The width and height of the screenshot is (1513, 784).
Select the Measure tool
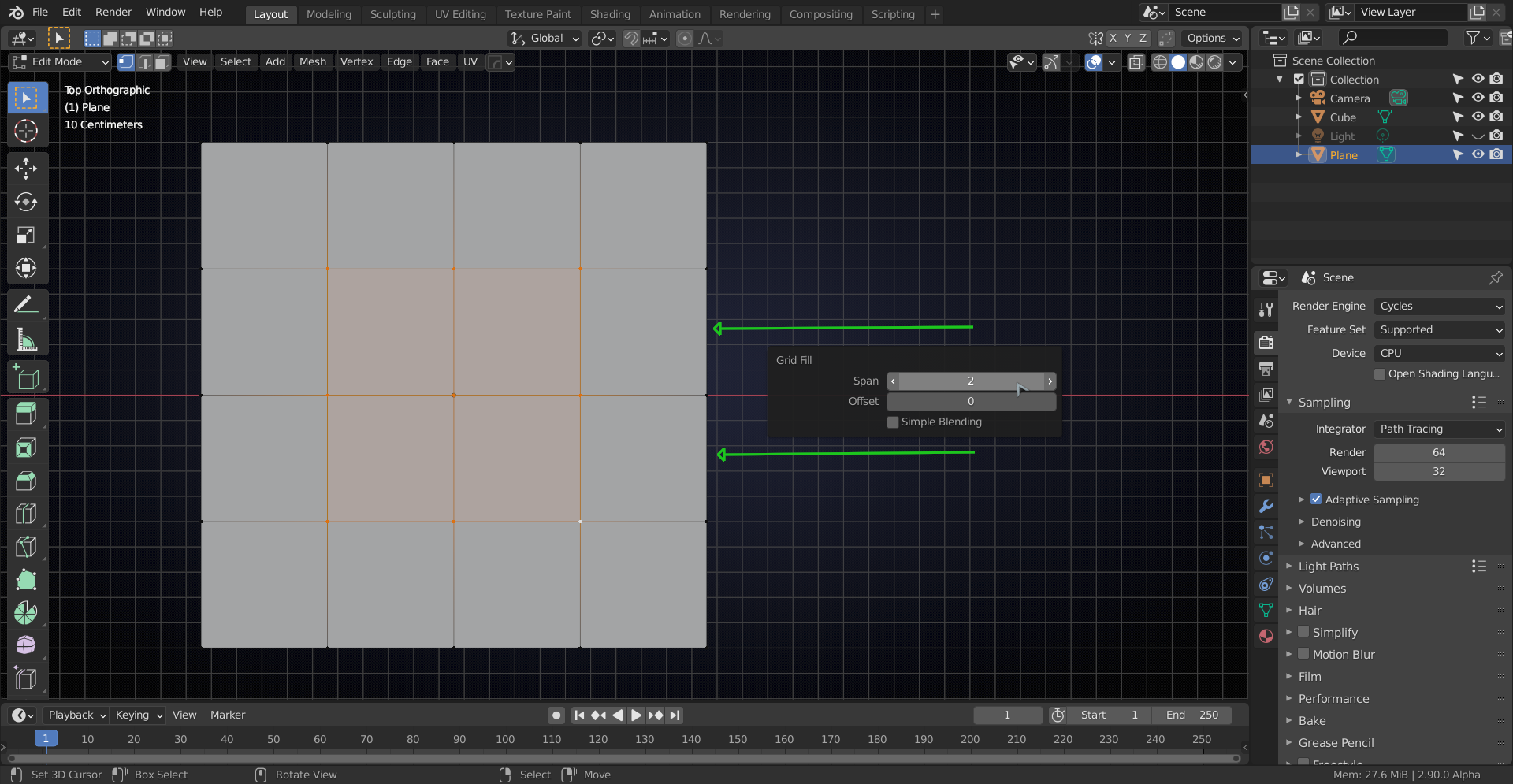pyautogui.click(x=26, y=338)
